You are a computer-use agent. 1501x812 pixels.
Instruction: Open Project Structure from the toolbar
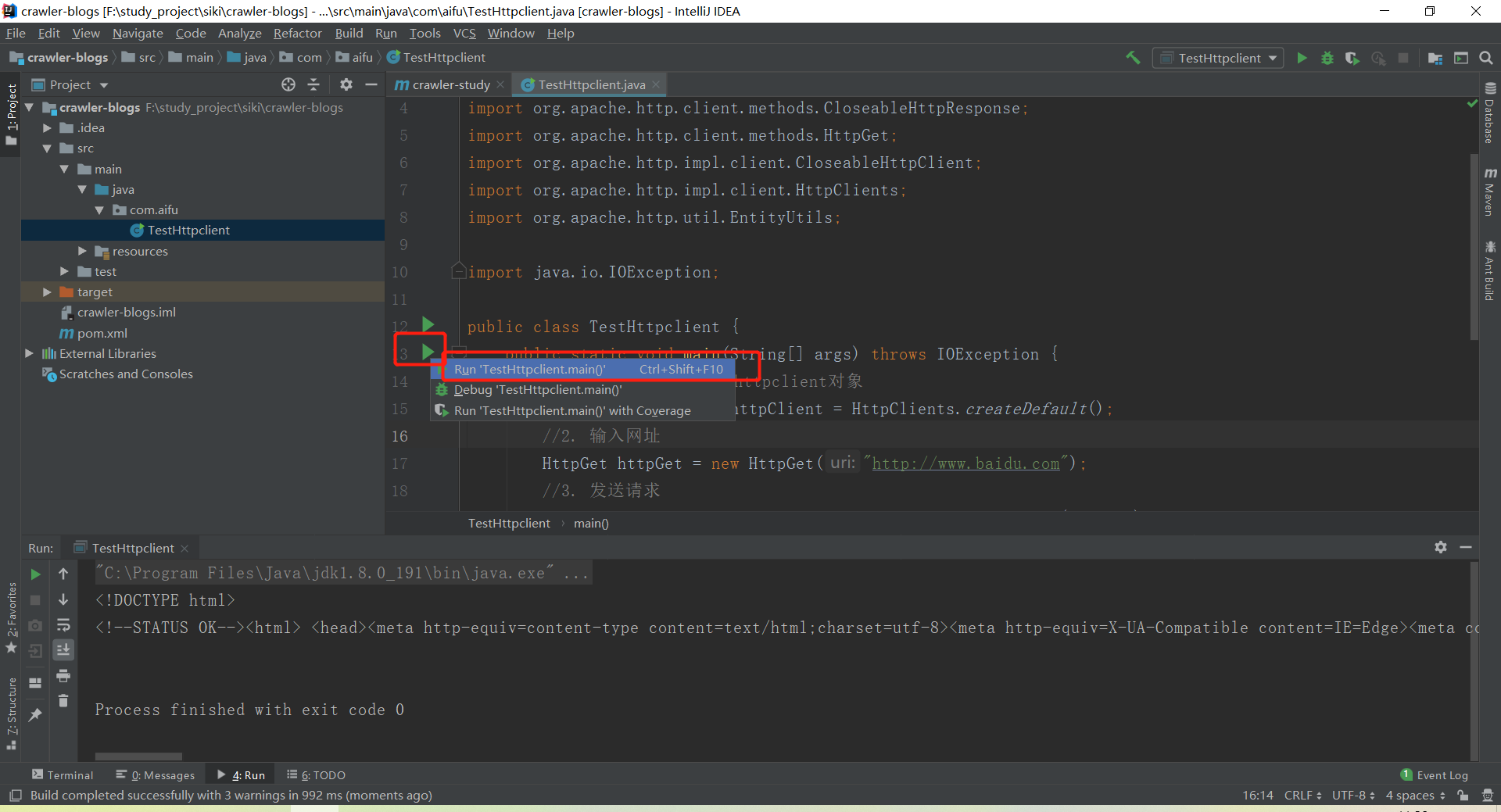pos(1435,58)
